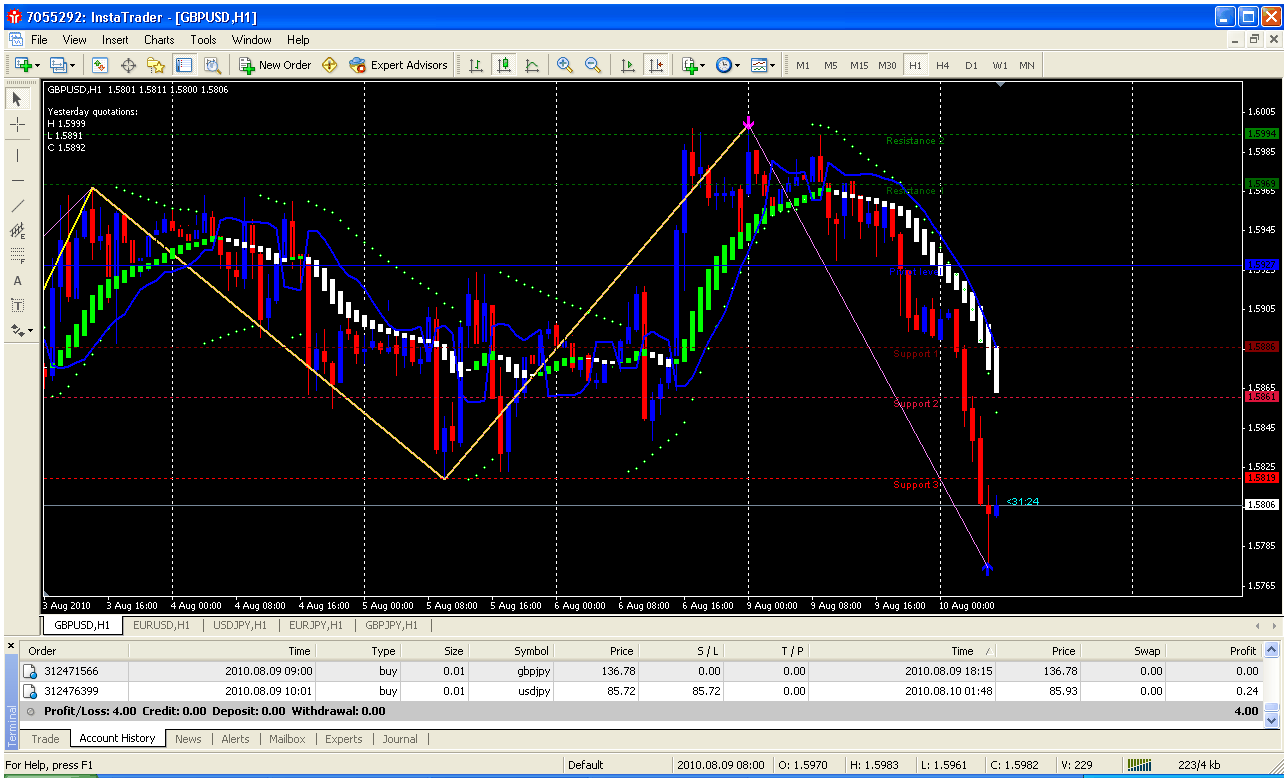Screen dimensions: 1288x778
Task: Open the chart Templates dropdown
Action: coord(763,65)
